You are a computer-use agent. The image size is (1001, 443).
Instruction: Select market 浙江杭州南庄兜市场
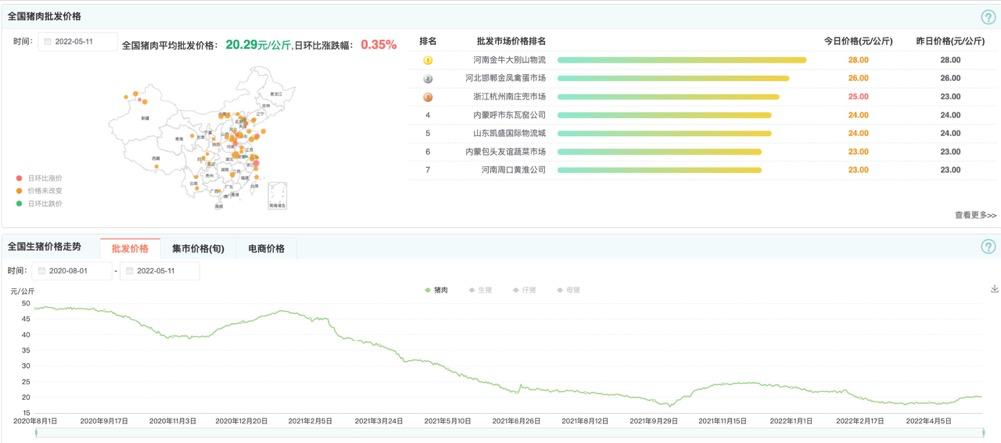pyautogui.click(x=509, y=97)
